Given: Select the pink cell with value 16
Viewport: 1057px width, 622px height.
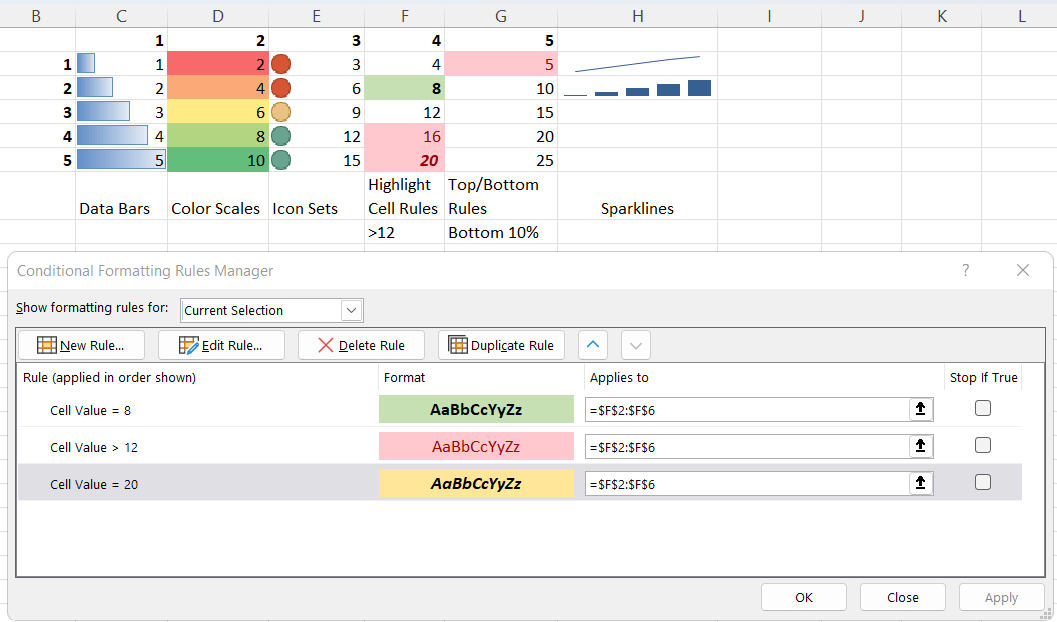Looking at the screenshot, I should pos(404,137).
